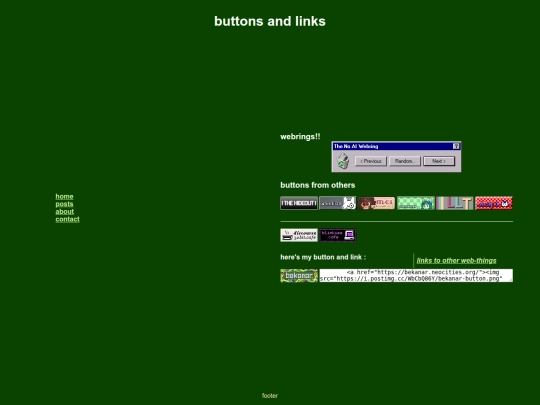Click the bekanar embed code text box
This screenshot has height=405, width=540.
pos(416,276)
